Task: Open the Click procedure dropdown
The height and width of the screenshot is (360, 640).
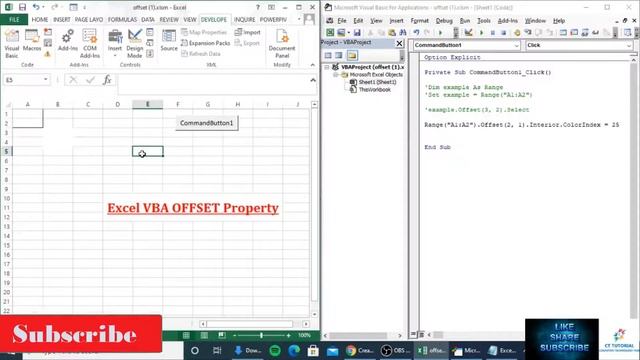Action: tap(629, 45)
